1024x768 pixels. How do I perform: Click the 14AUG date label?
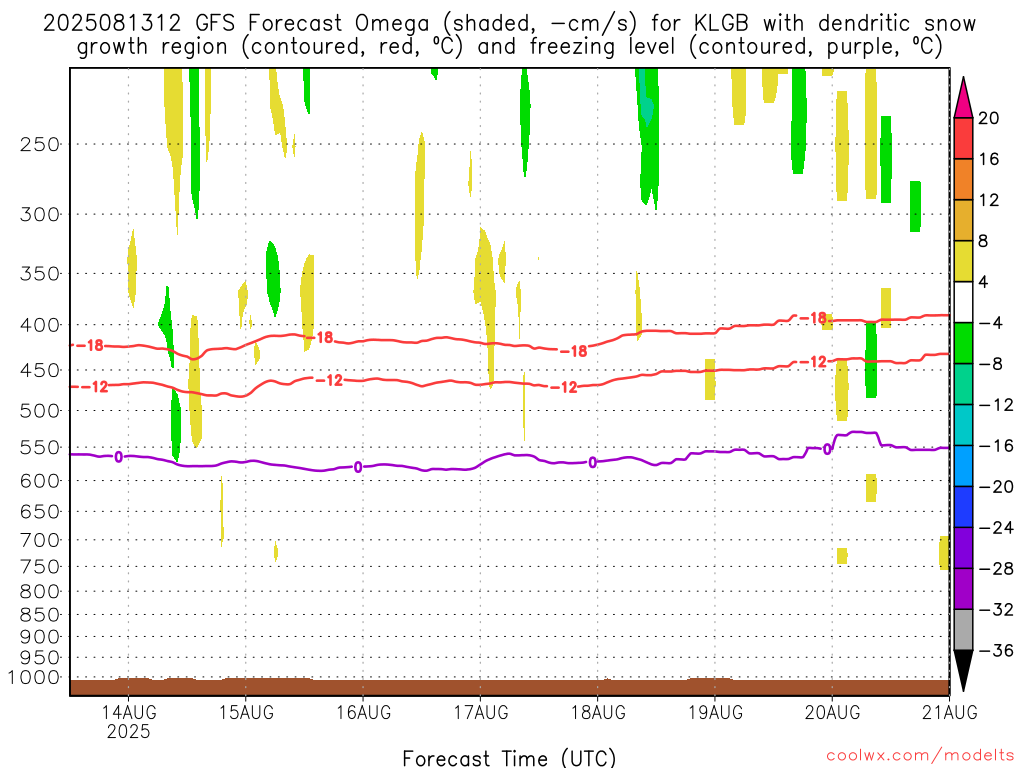(129, 712)
